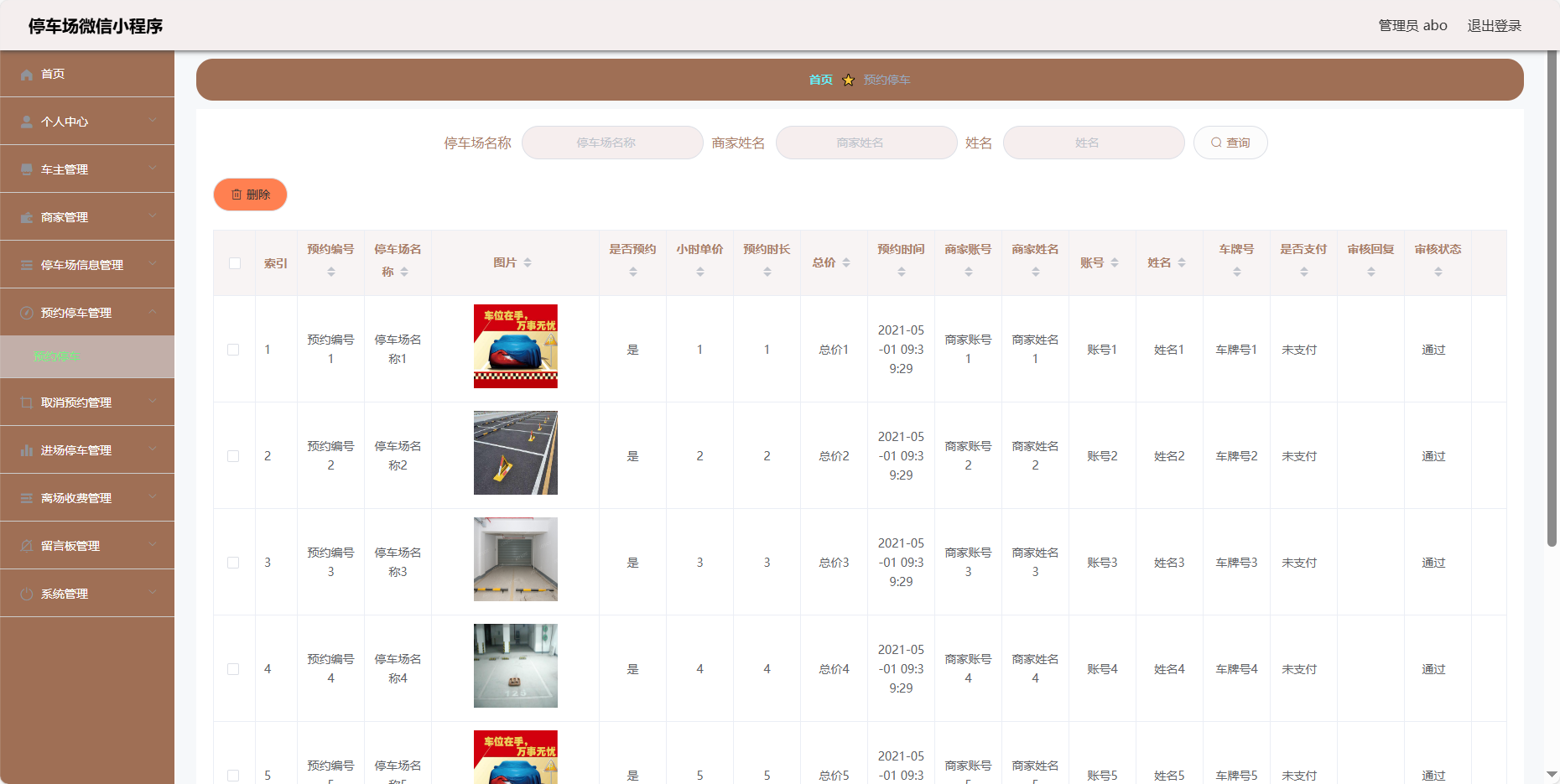
Task: Sort by 商家账号 column arrows
Action: click(969, 272)
